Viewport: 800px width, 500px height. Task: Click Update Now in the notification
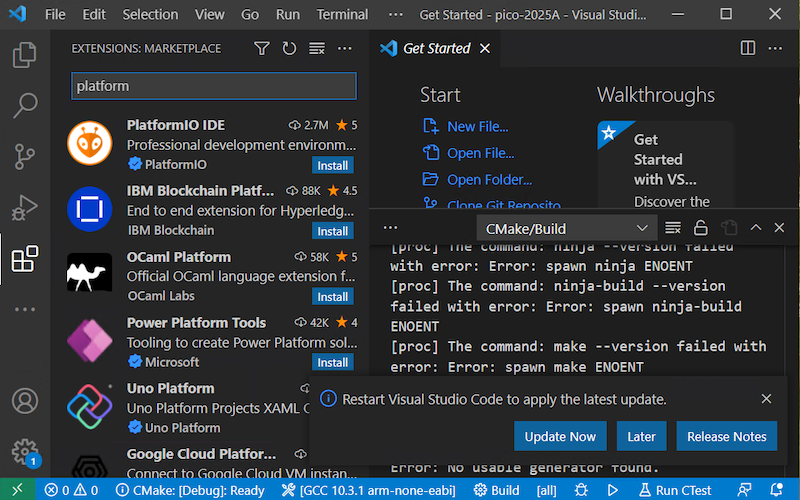click(x=560, y=436)
